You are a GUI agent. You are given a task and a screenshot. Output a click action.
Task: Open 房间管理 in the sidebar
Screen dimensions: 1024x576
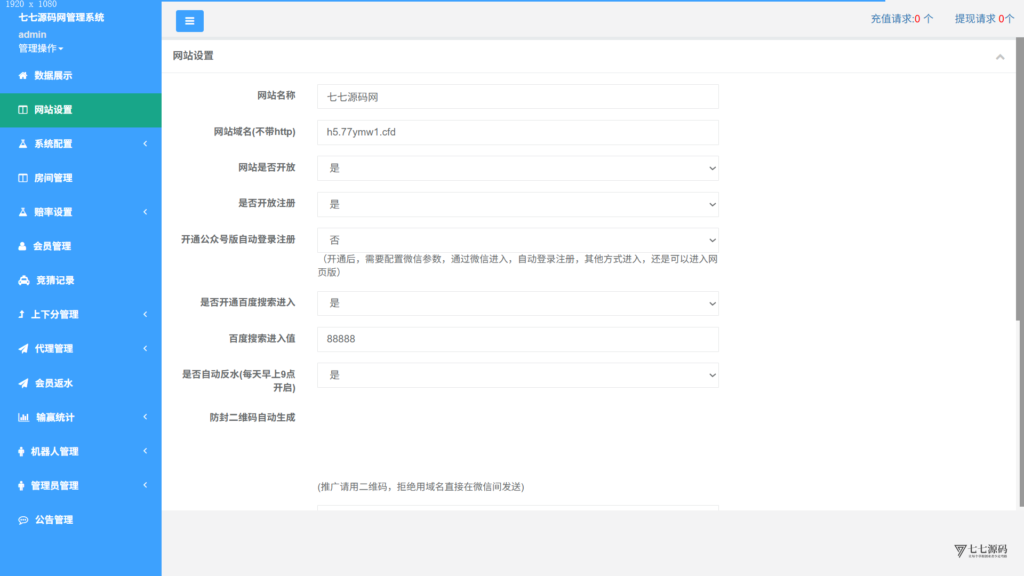point(81,178)
